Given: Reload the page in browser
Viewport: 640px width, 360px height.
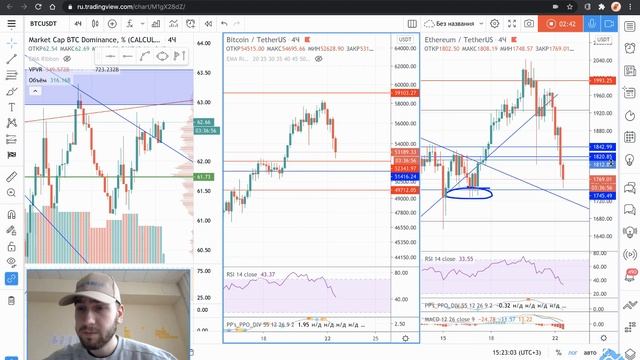Looking at the screenshot, I should [38, 7].
